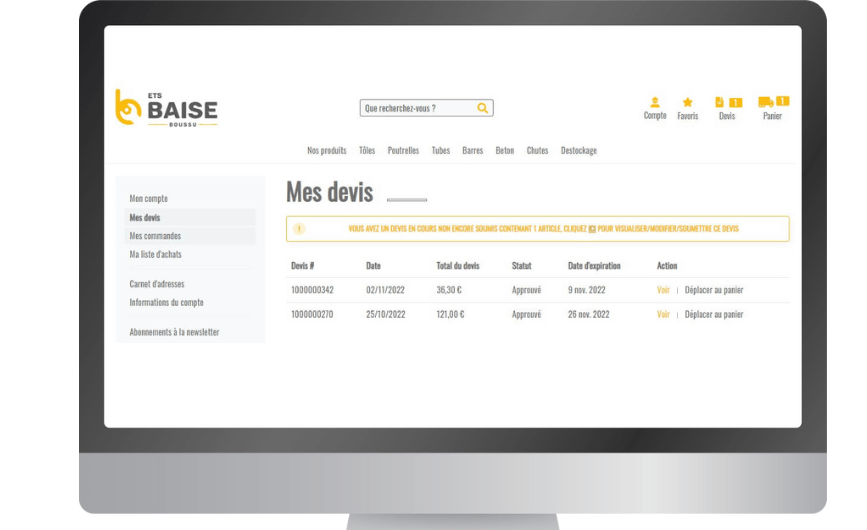Open Informations du compte in sidebar
Screen dimensions: 867x530
point(166,302)
